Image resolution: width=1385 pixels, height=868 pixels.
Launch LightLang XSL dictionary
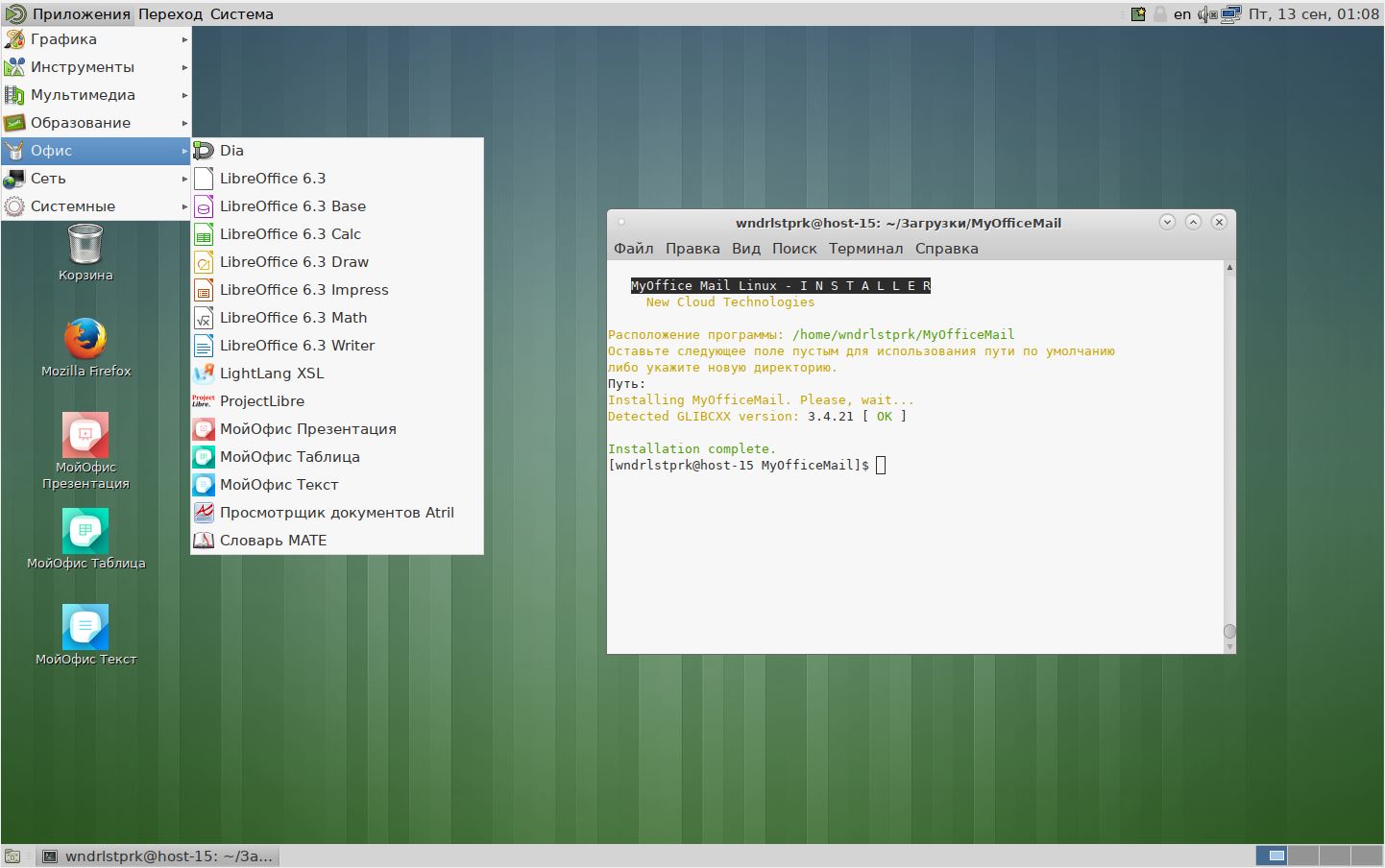(x=337, y=374)
